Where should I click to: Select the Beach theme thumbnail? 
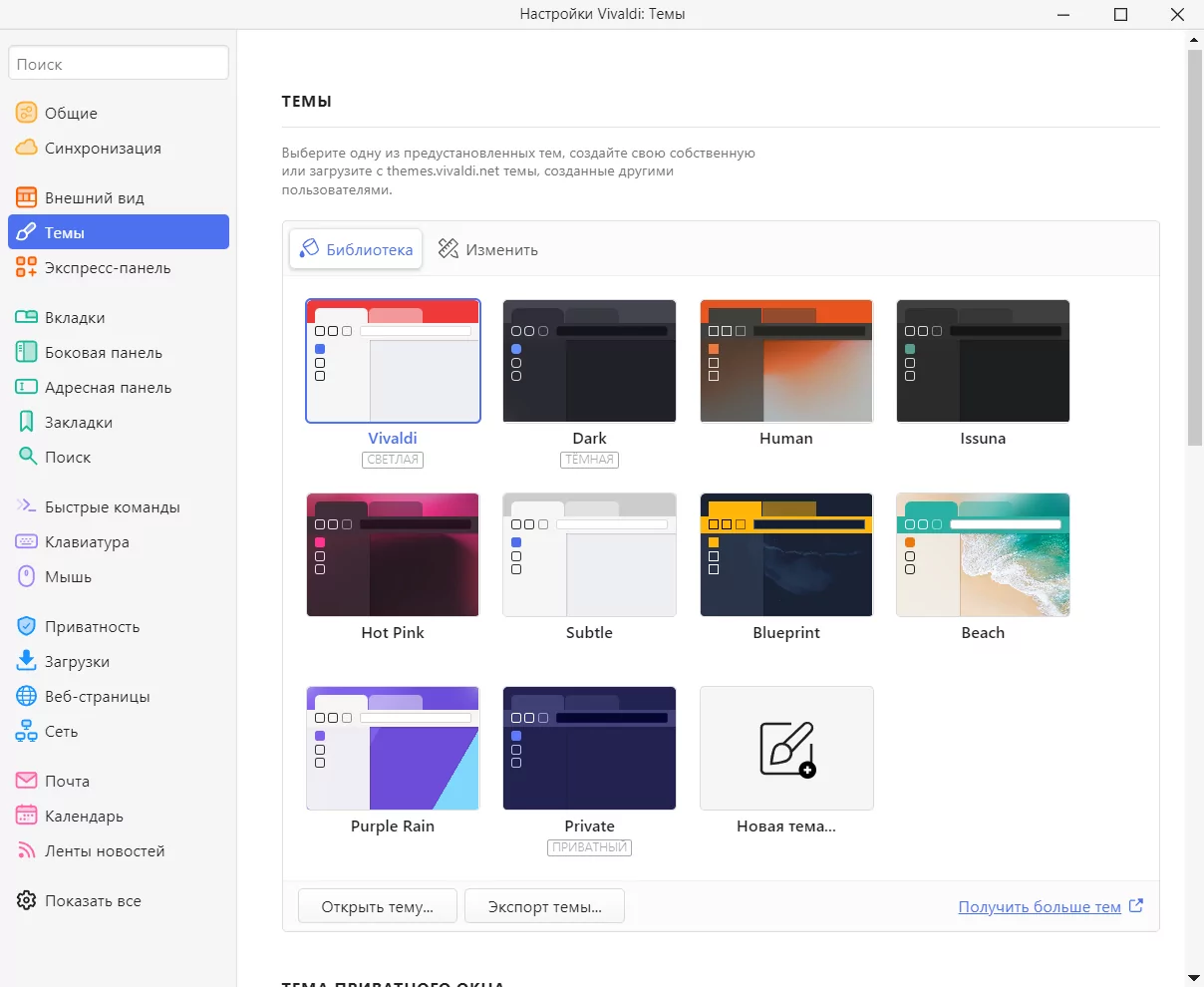[983, 554]
